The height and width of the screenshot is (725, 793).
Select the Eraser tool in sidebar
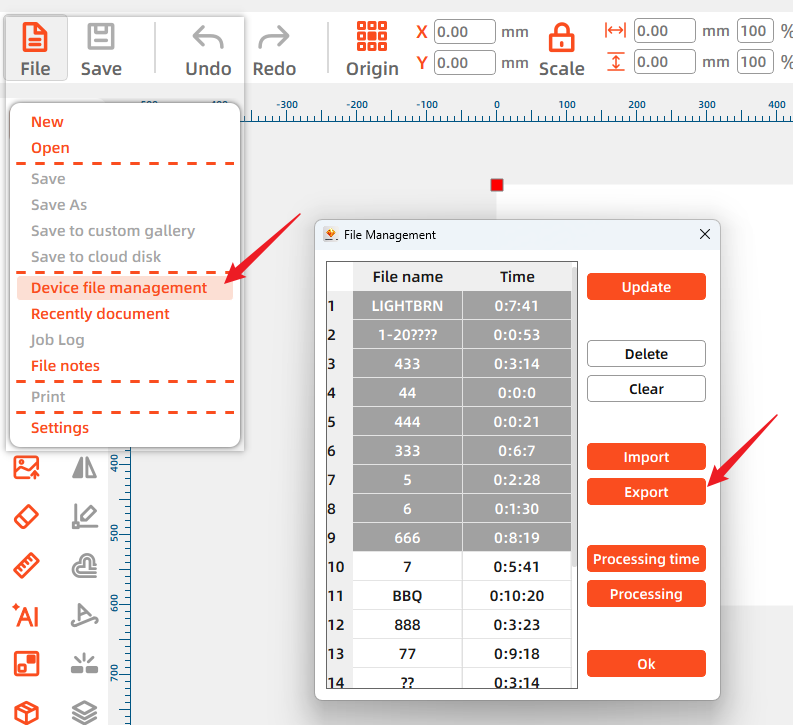[x=26, y=516]
